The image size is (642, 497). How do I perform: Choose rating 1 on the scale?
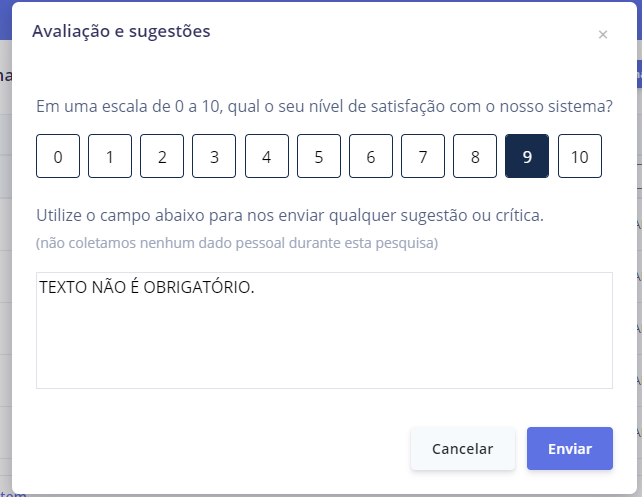pyautogui.click(x=110, y=156)
